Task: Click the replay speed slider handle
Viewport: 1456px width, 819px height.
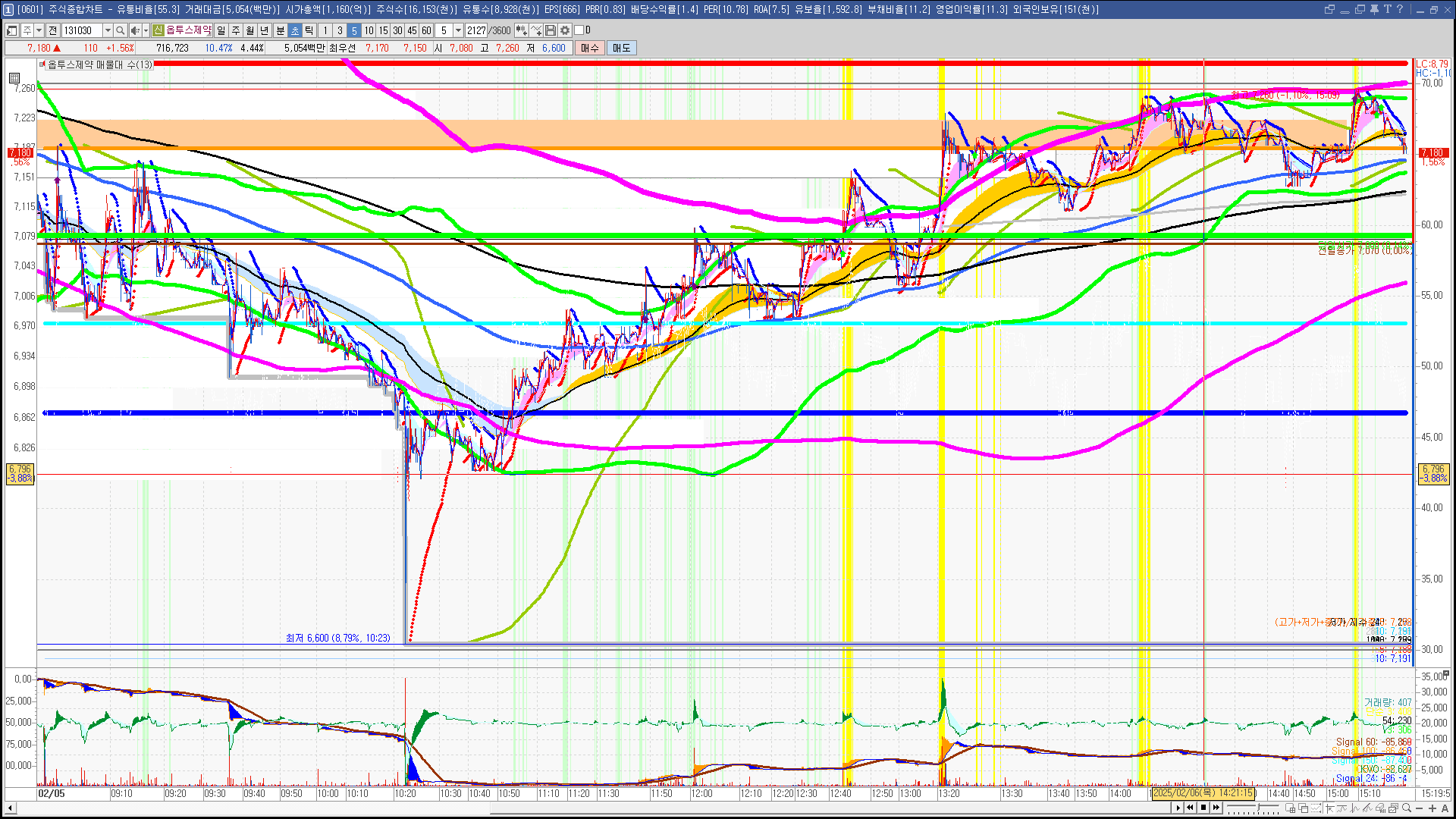Action: (1258, 807)
